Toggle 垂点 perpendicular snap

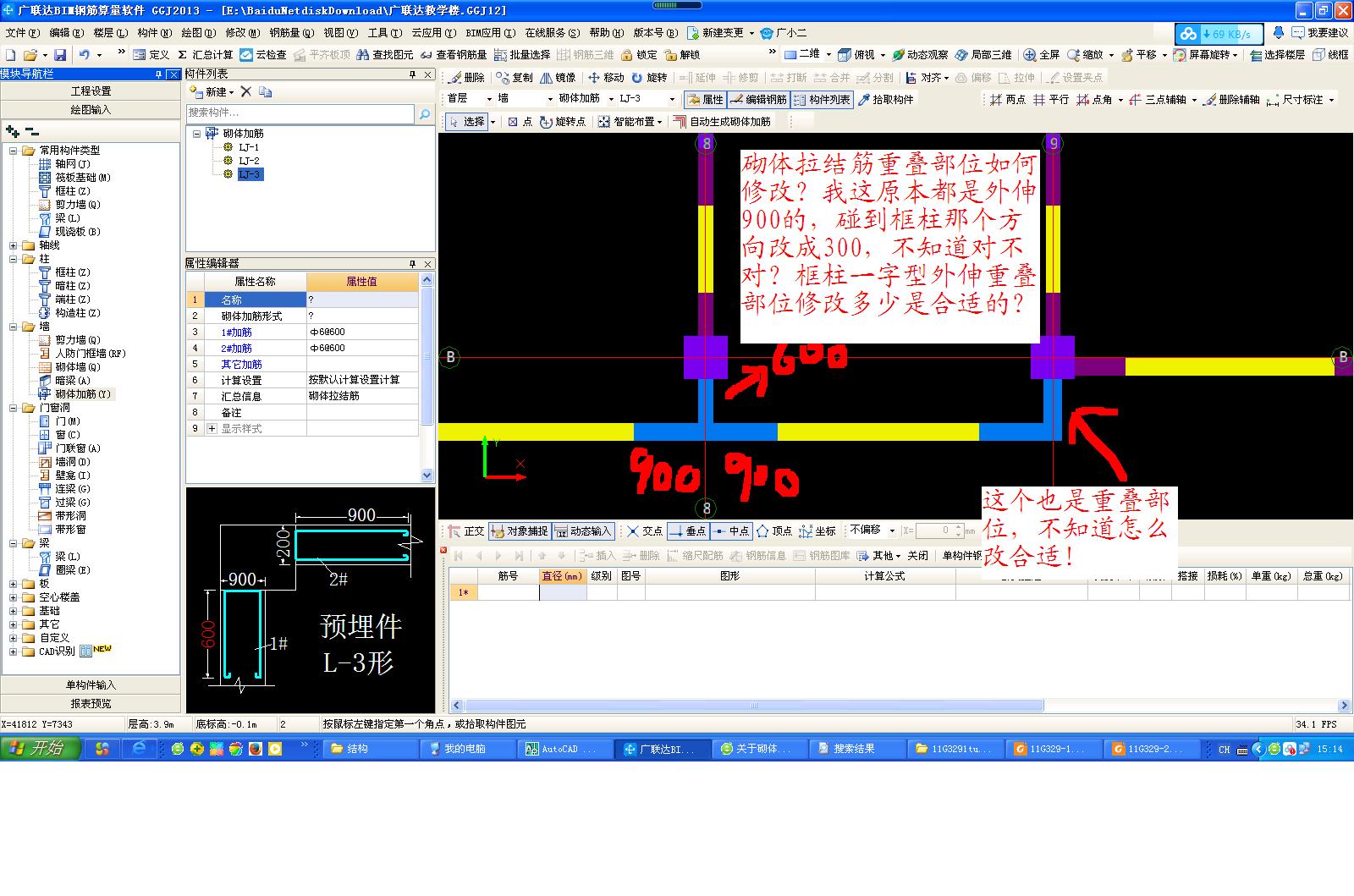click(688, 530)
